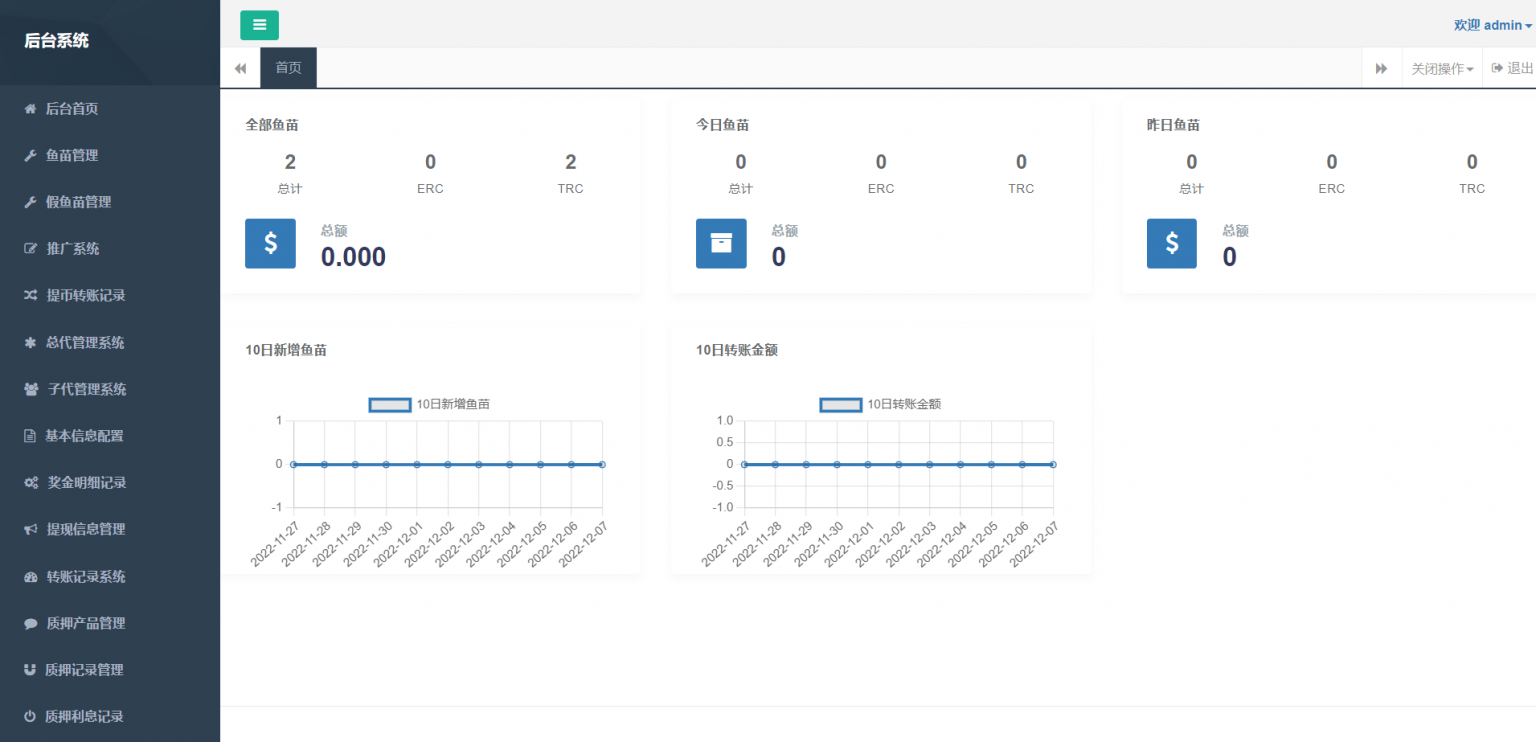Click the 退出 logout link
Viewport: 1536px width, 742px height.
pos(1512,68)
